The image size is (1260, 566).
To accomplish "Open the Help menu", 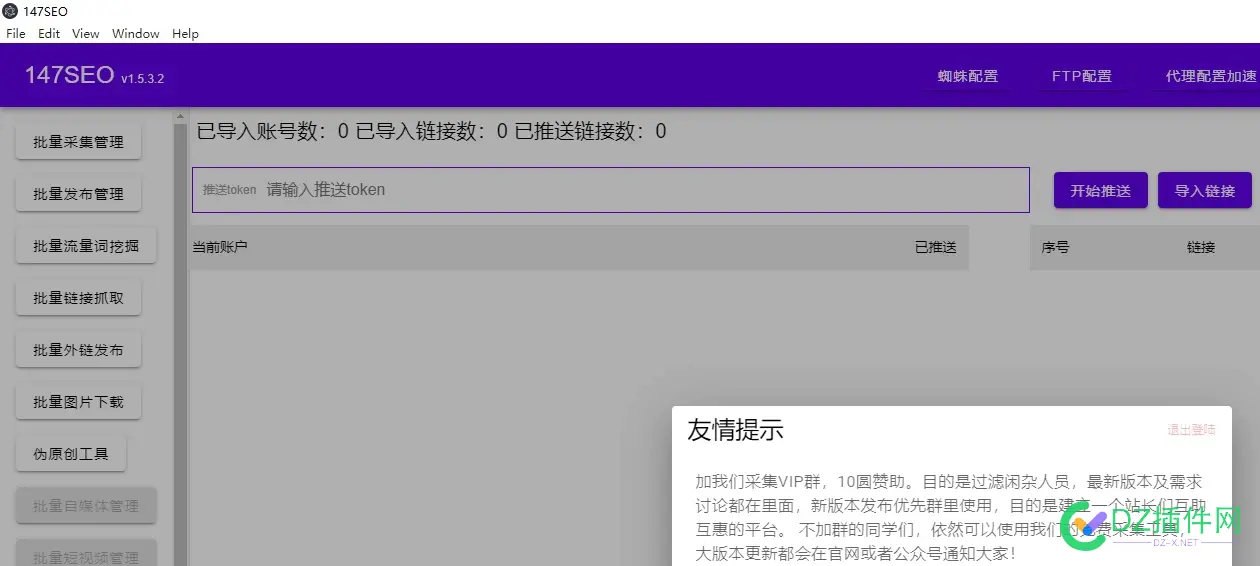I will coord(186,33).
